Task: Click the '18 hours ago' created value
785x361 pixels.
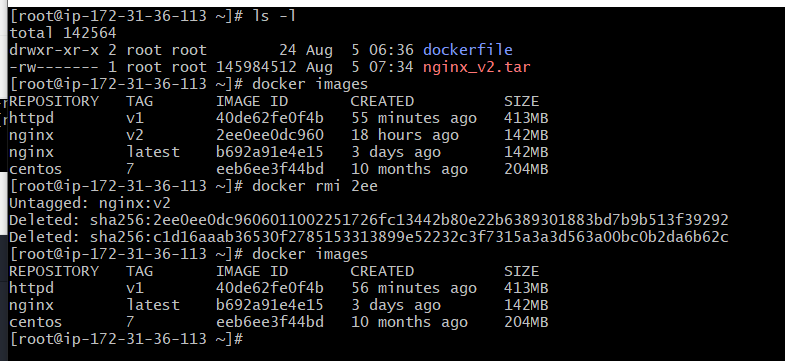Action: click(405, 135)
